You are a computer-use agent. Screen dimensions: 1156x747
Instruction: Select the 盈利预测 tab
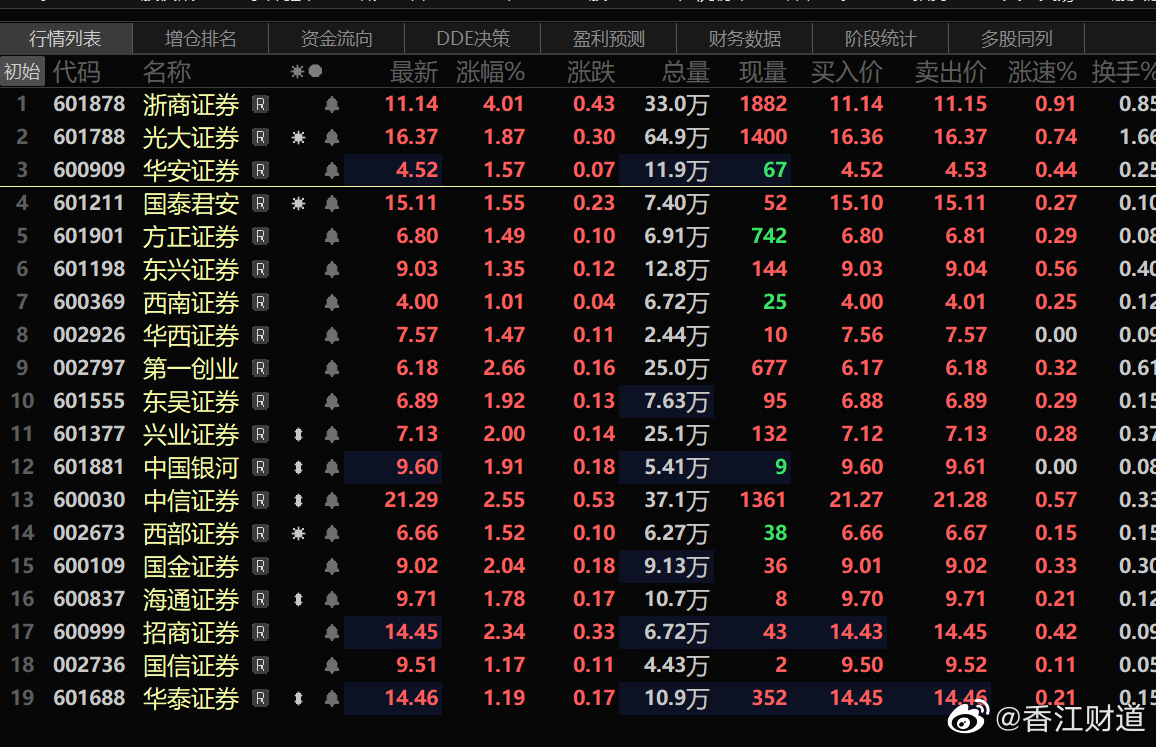coord(609,38)
